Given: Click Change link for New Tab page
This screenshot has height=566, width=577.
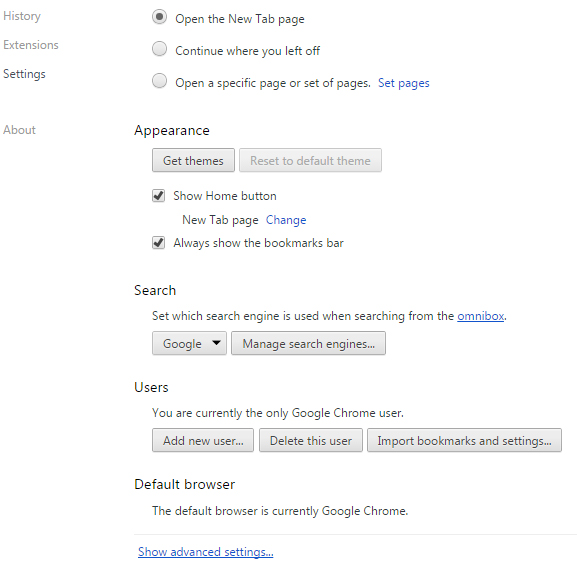Looking at the screenshot, I should coord(286,220).
